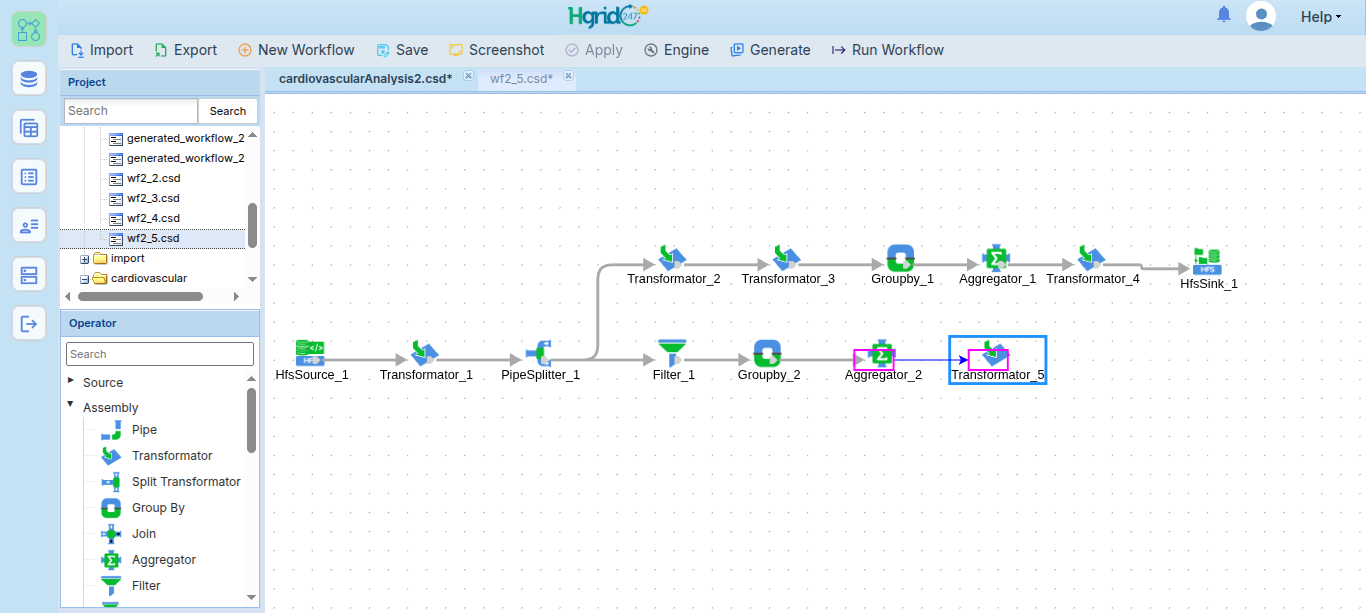Select the Transformator_3 node icon
This screenshot has width=1366, height=613.
[x=786, y=257]
